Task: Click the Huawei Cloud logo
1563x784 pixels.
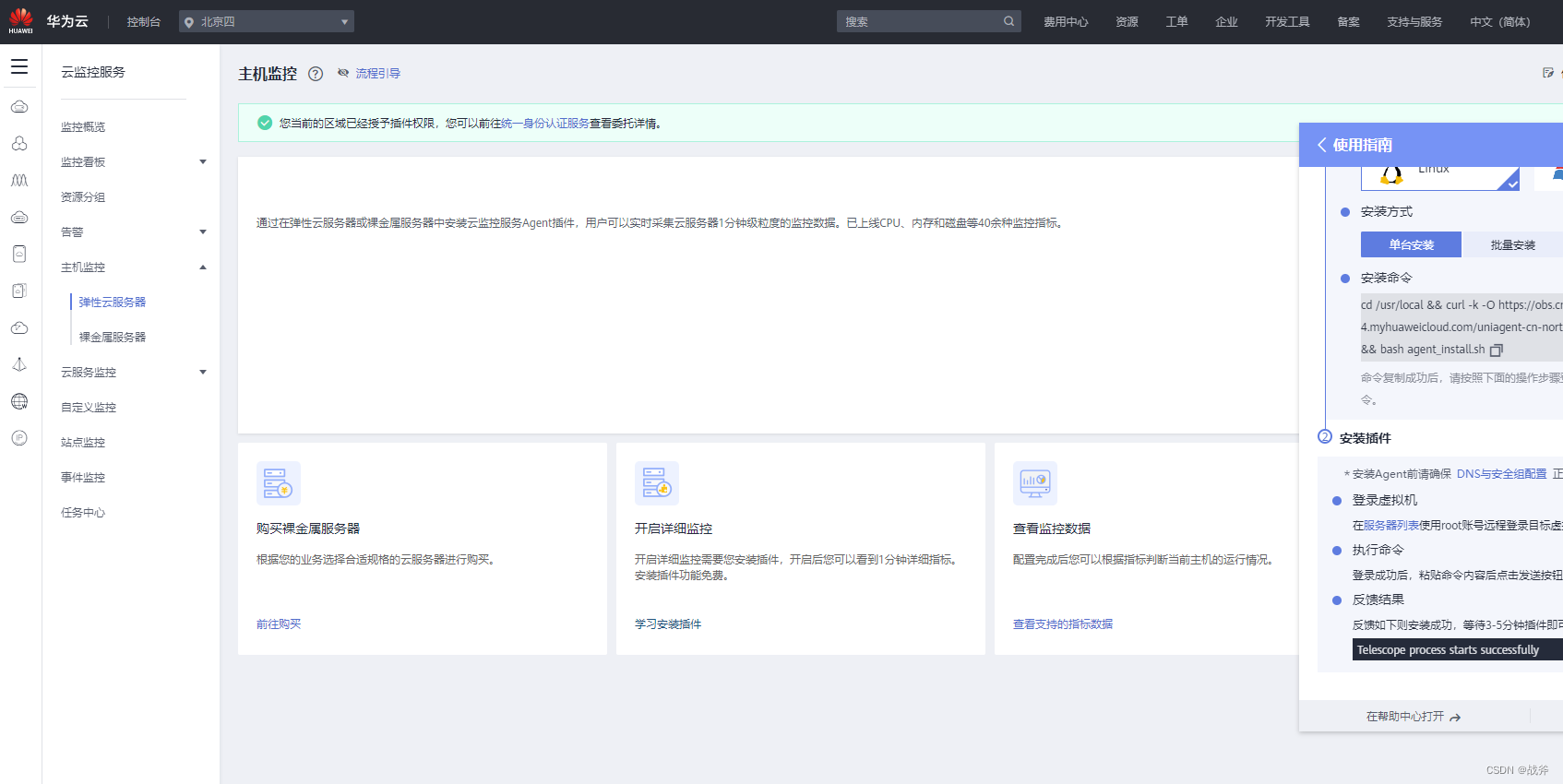Action: coord(21,21)
